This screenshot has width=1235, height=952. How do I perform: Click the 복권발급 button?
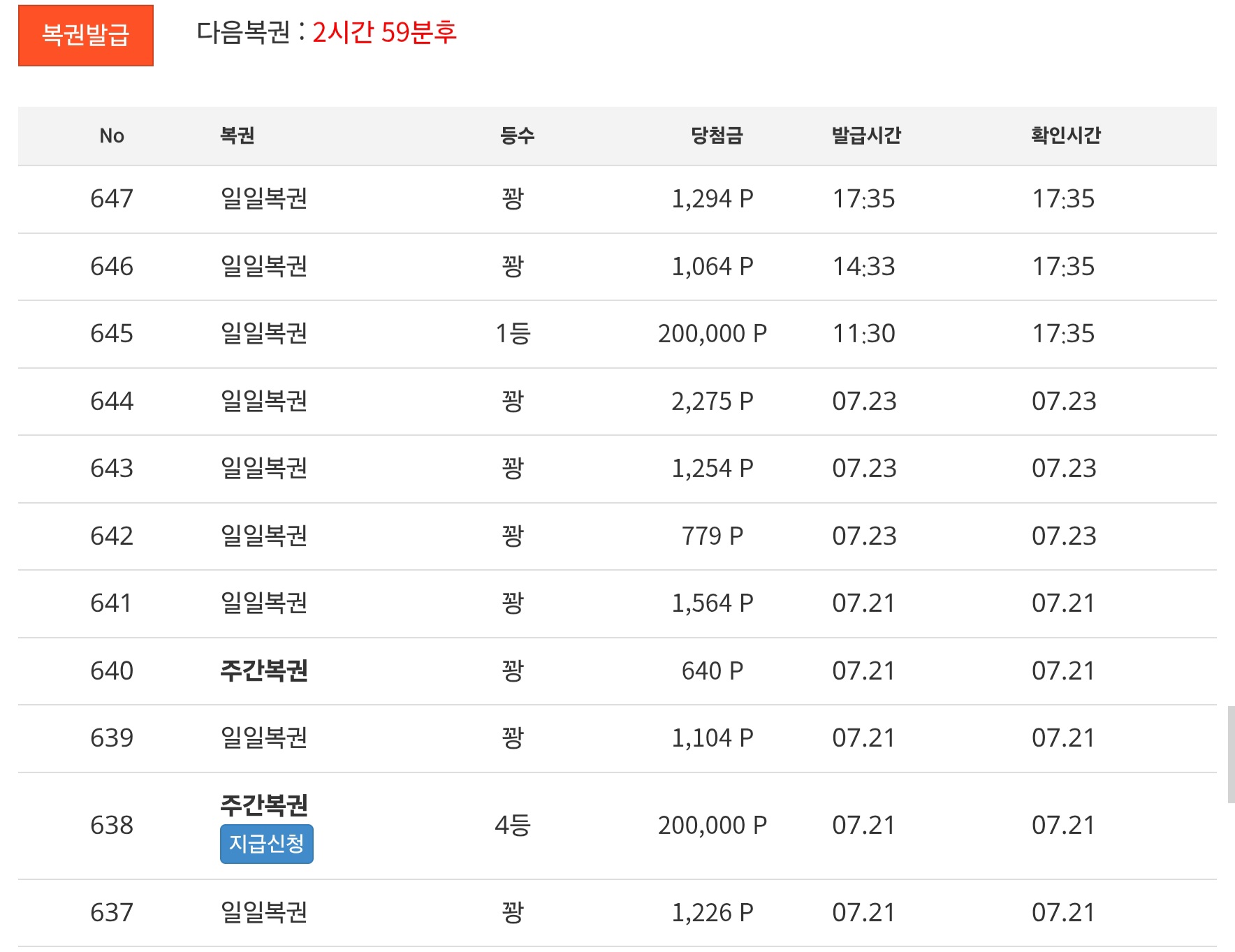(86, 36)
